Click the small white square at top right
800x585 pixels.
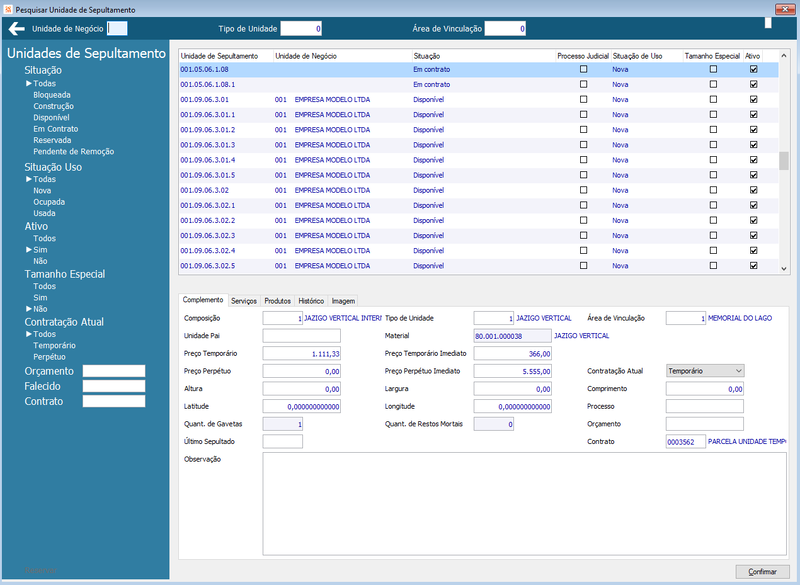coord(768,23)
